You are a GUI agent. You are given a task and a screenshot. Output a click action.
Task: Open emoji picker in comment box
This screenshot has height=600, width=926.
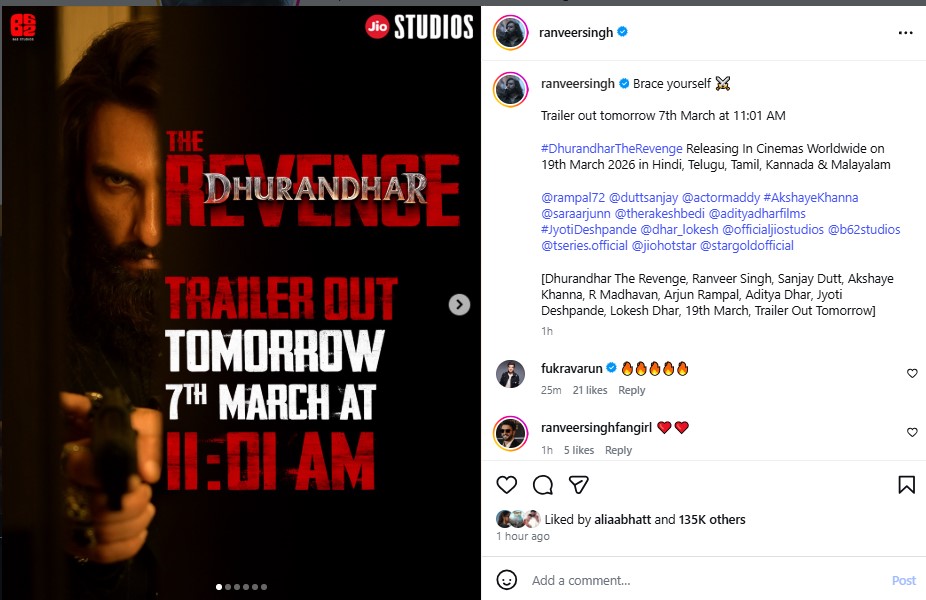click(x=506, y=580)
